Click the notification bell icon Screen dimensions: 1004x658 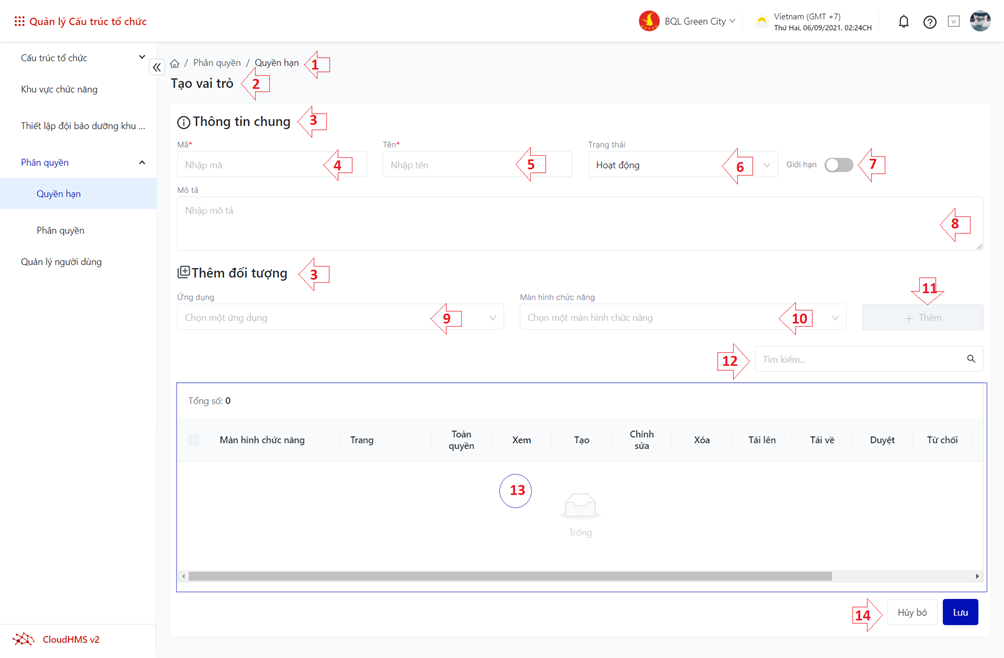click(903, 21)
